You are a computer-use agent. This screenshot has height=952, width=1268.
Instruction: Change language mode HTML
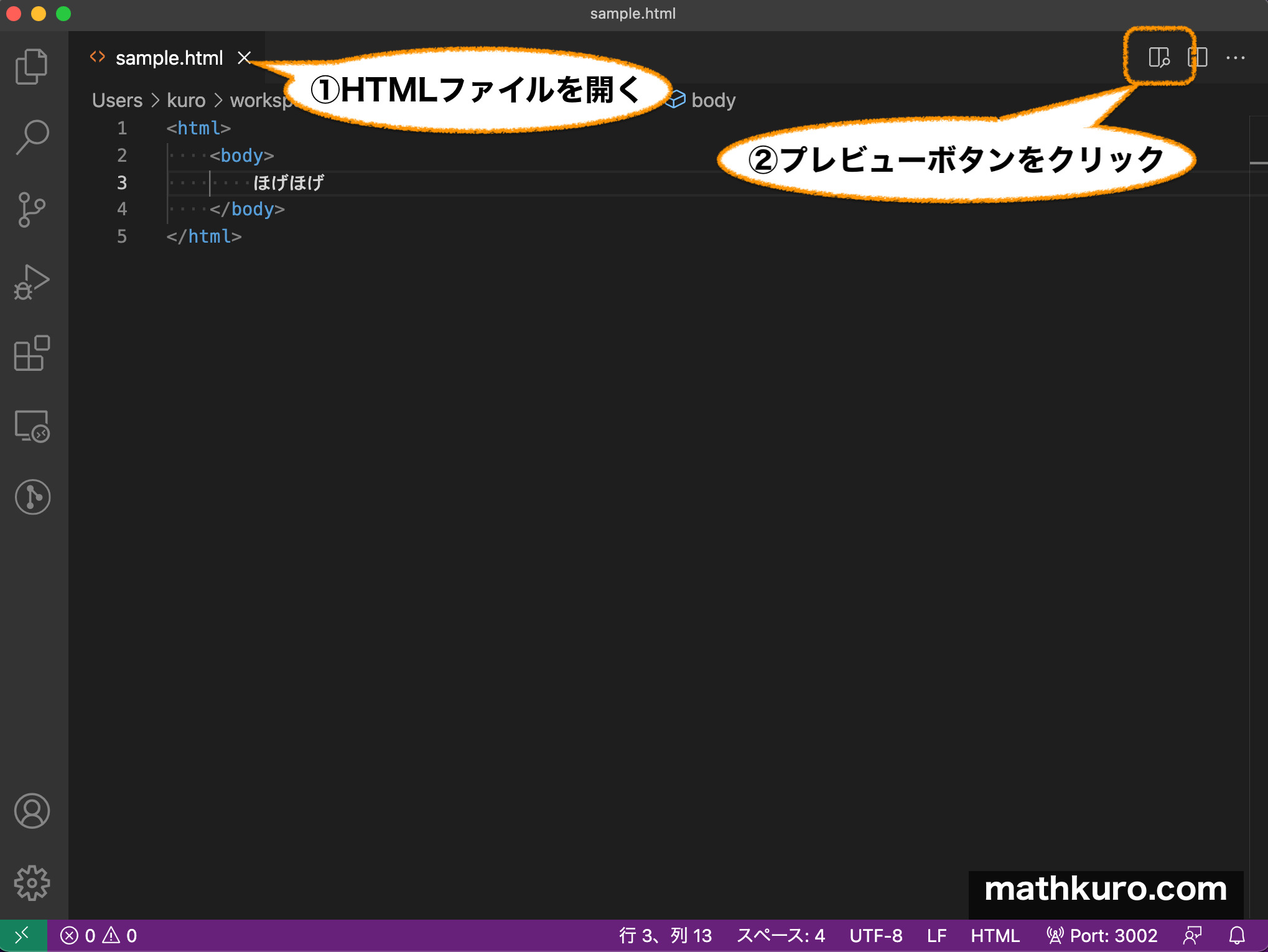995,935
